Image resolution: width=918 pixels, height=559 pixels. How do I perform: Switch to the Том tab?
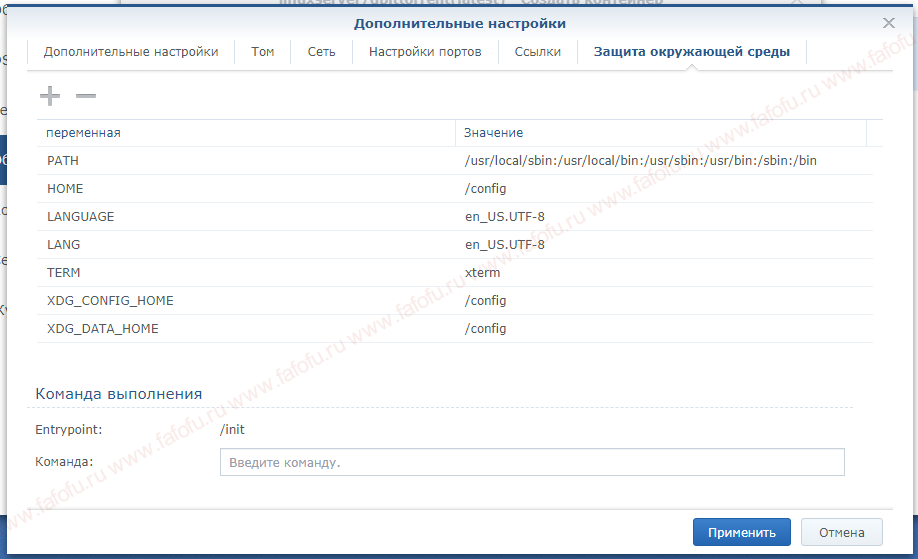(x=263, y=52)
